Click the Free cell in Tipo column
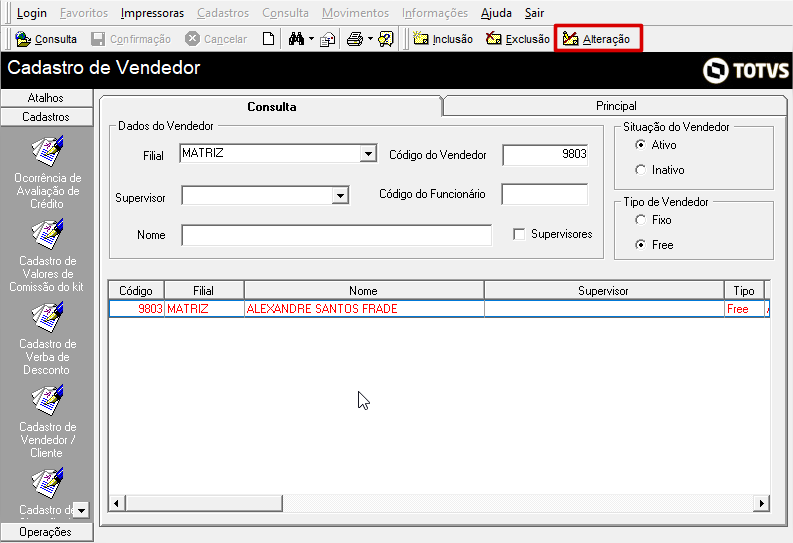Viewport: 793px width, 543px height. point(744,309)
